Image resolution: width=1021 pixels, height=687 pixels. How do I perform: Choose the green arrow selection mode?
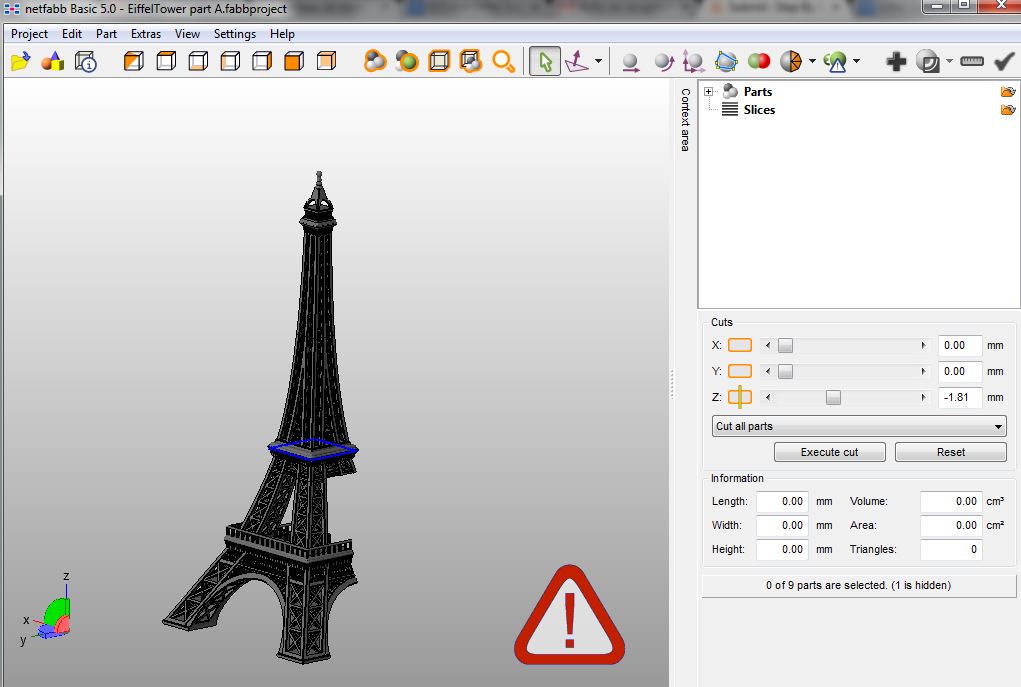(x=545, y=62)
